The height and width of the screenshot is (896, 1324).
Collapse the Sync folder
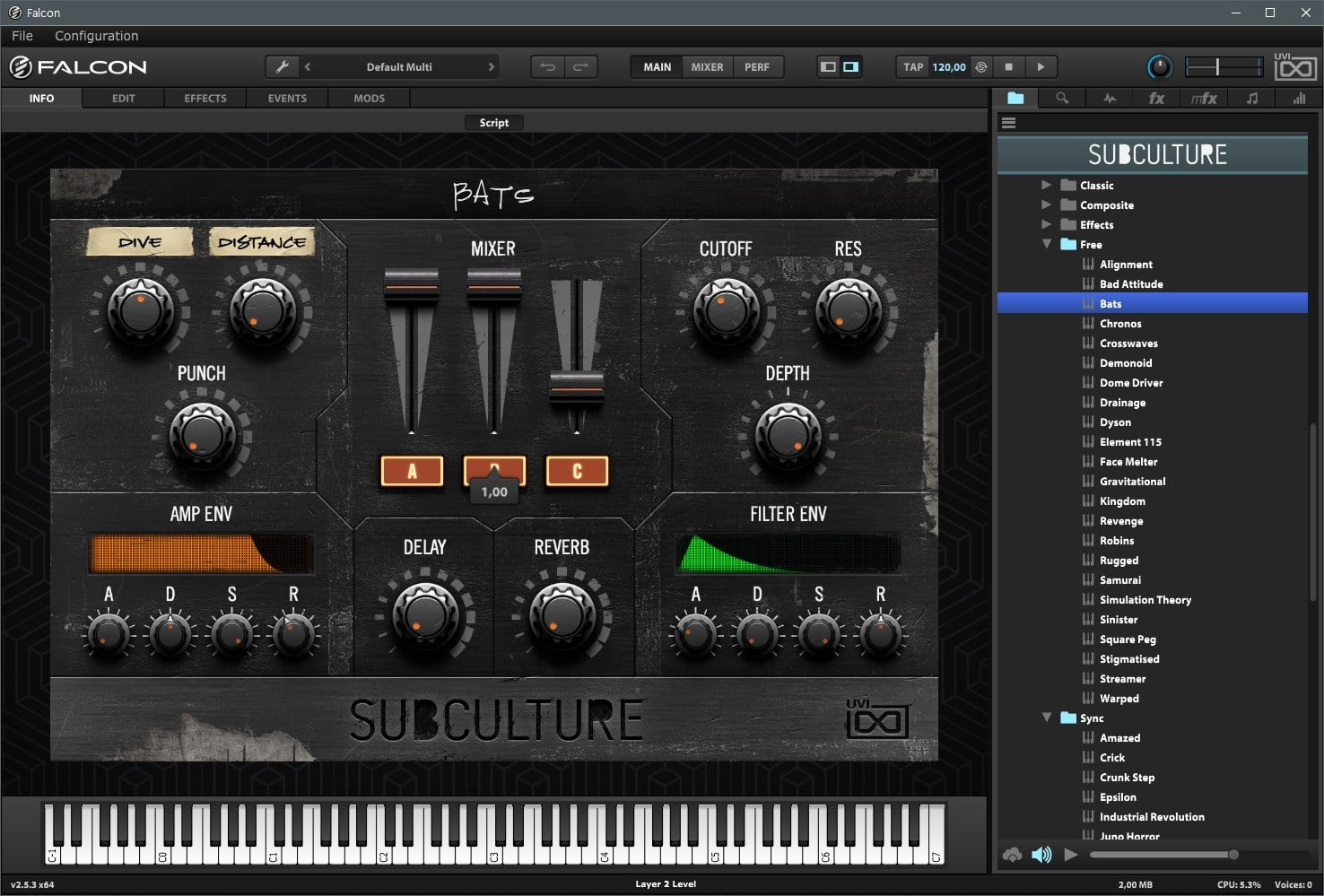pos(1046,718)
